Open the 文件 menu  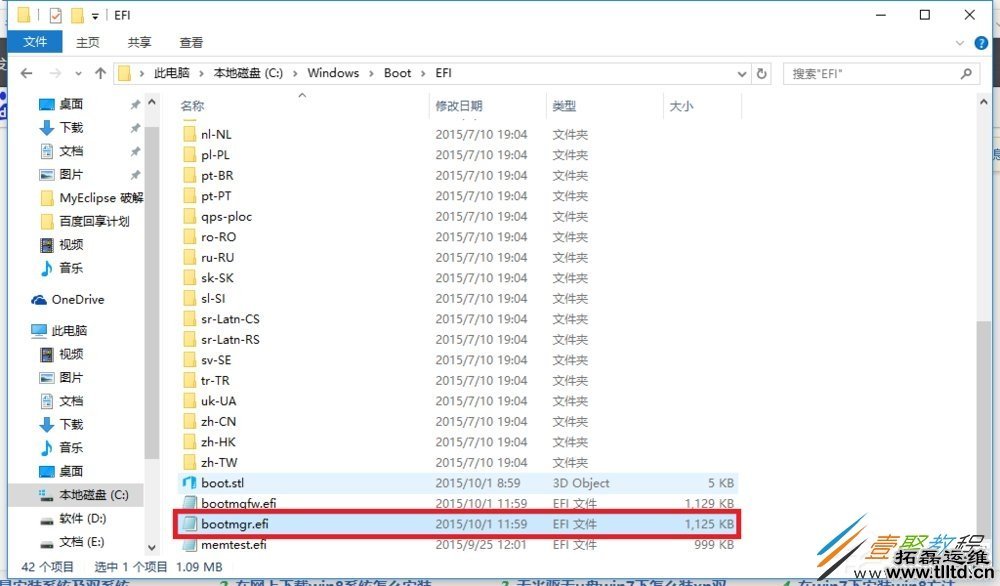(x=36, y=42)
